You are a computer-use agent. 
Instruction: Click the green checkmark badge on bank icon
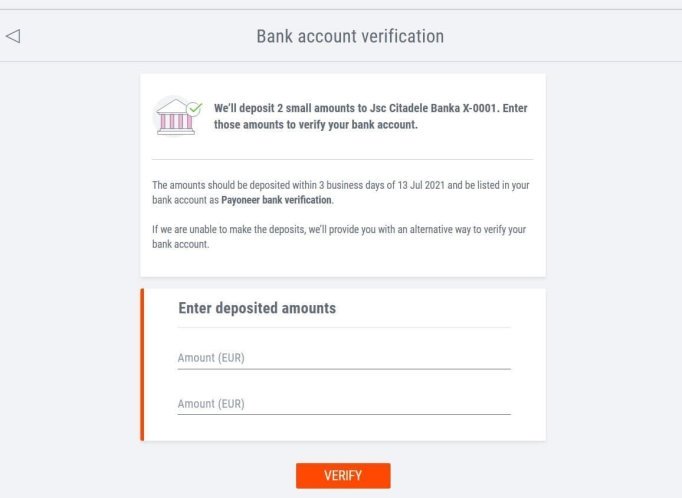(194, 108)
